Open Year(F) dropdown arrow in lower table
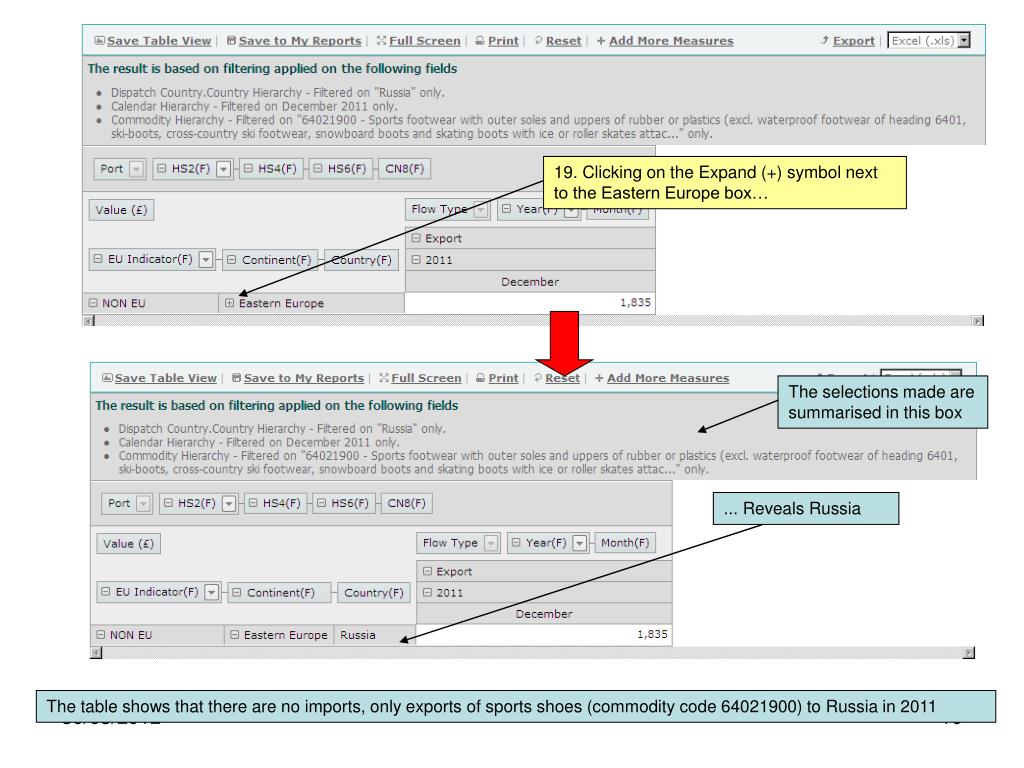This screenshot has height=768, width=1024. coord(579,543)
